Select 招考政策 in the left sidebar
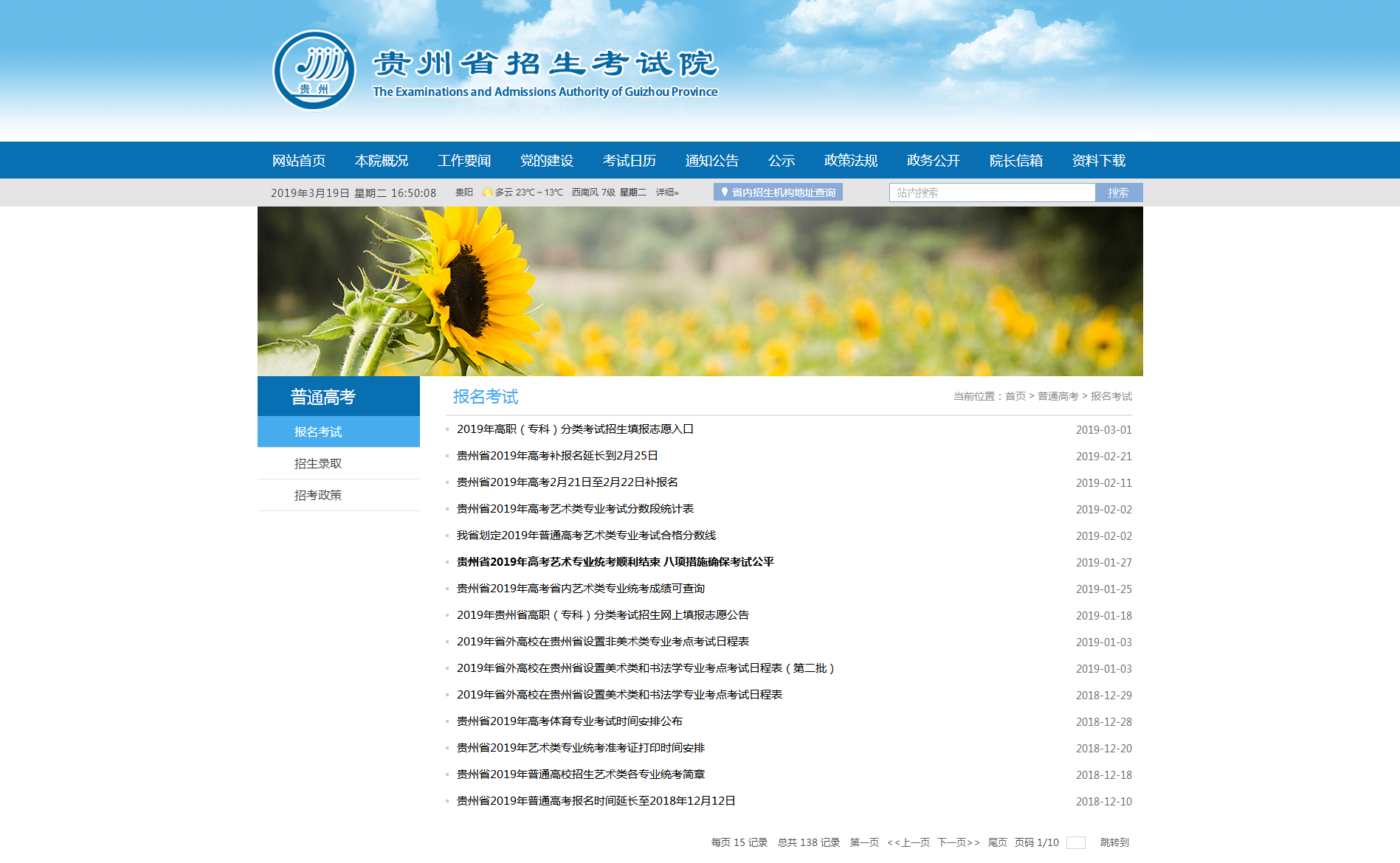The width and height of the screenshot is (1400, 863). pyautogui.click(x=318, y=495)
